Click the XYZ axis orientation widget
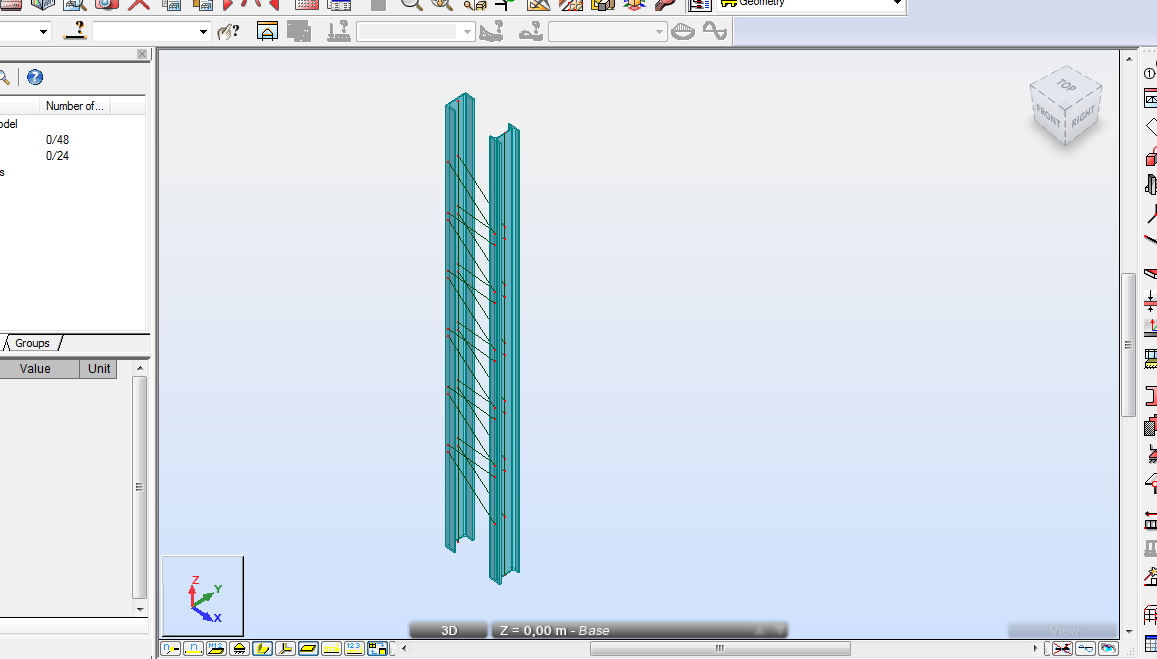 pyautogui.click(x=203, y=596)
